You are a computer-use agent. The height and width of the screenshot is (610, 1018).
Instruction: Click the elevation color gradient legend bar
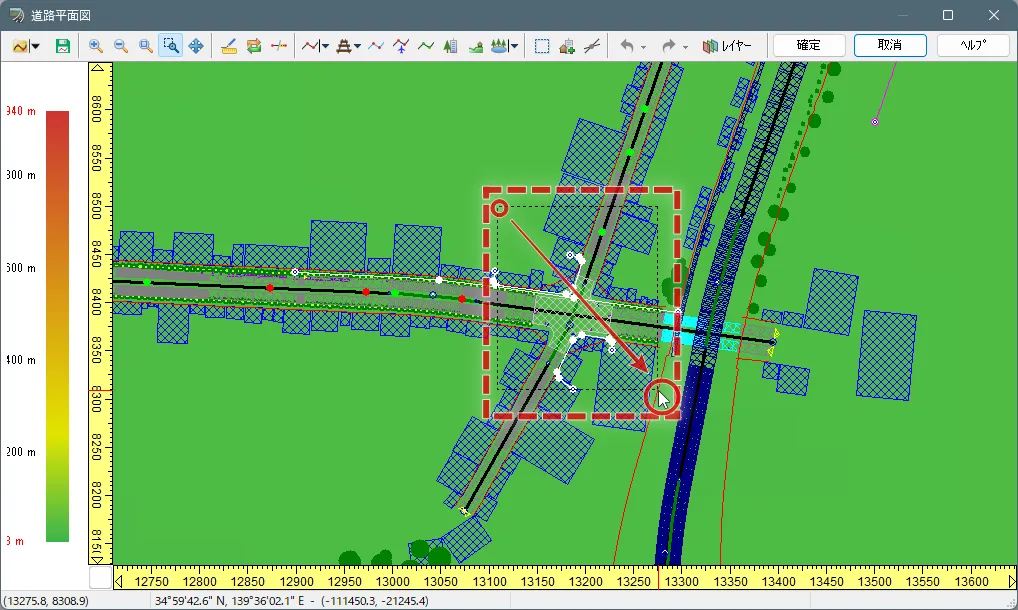[58, 326]
